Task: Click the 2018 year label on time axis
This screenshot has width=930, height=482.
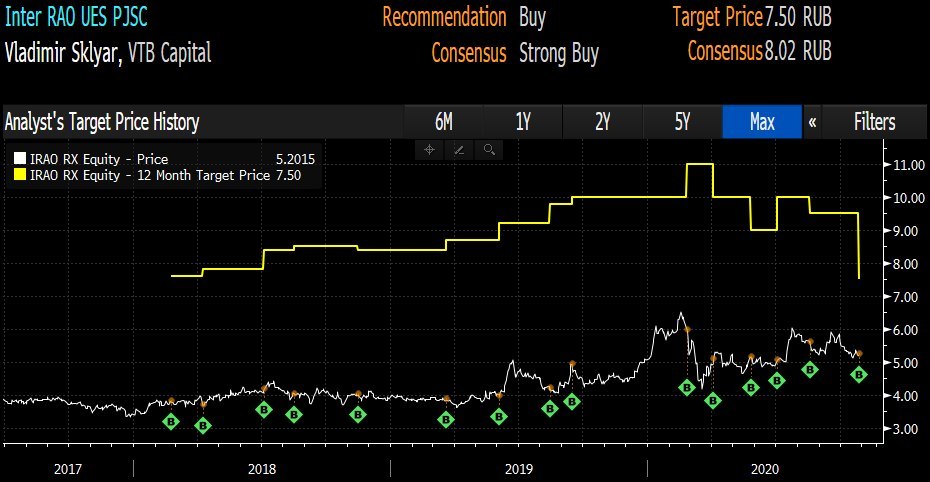Action: (x=262, y=469)
